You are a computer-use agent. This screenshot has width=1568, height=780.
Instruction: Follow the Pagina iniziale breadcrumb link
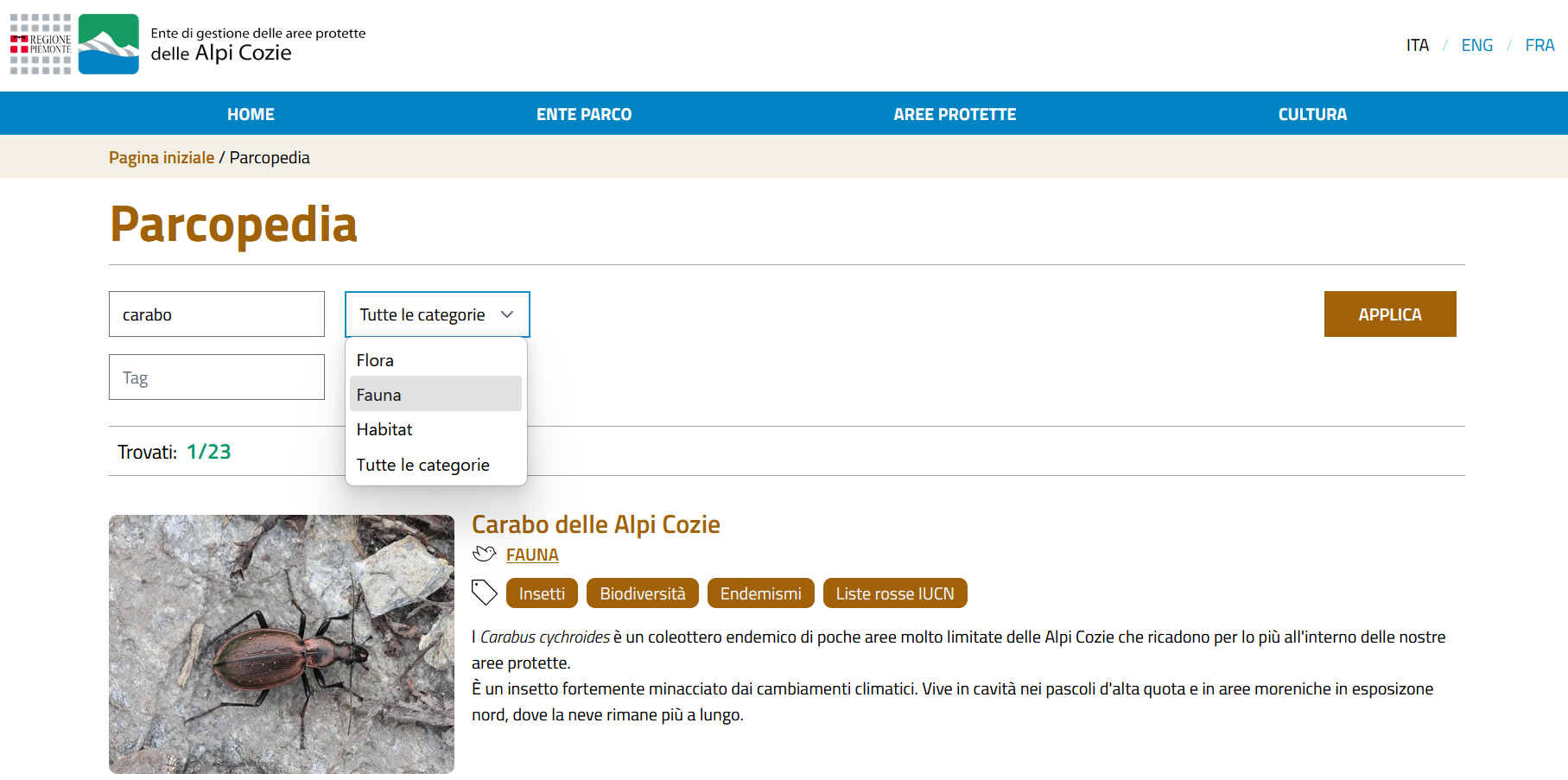(x=162, y=157)
